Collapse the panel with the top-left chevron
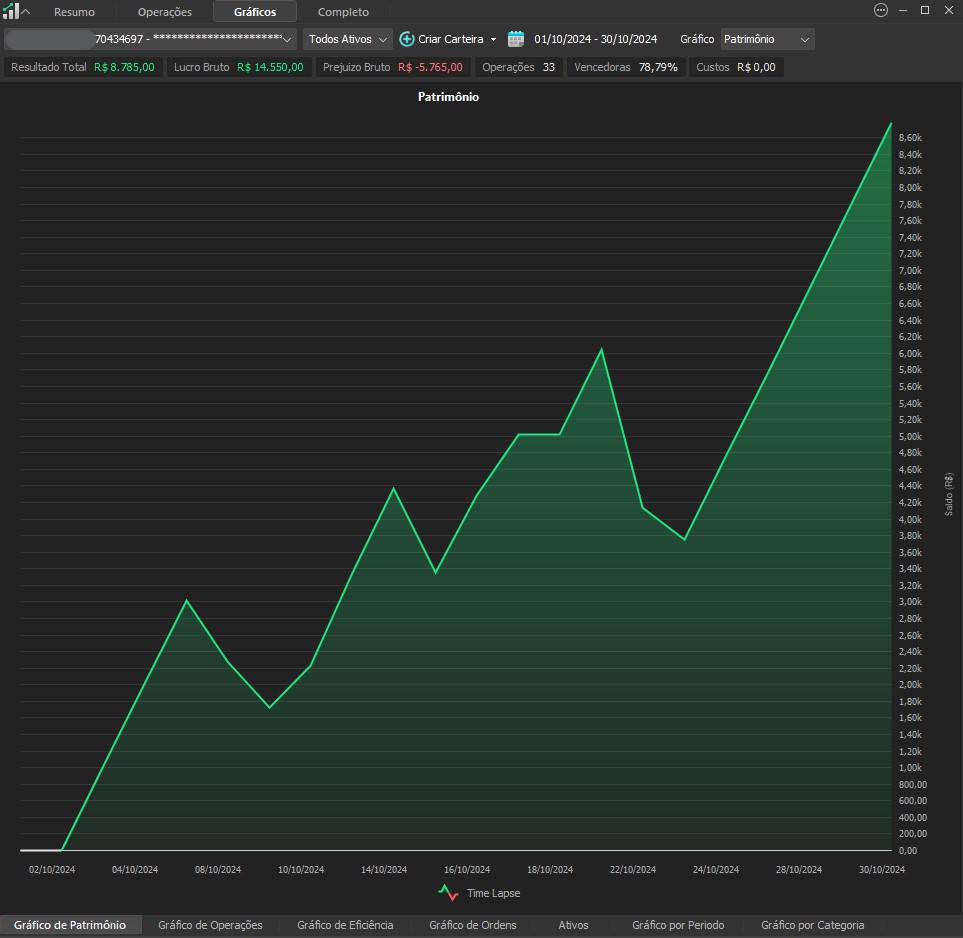The image size is (963, 938). pyautogui.click(x=26, y=12)
